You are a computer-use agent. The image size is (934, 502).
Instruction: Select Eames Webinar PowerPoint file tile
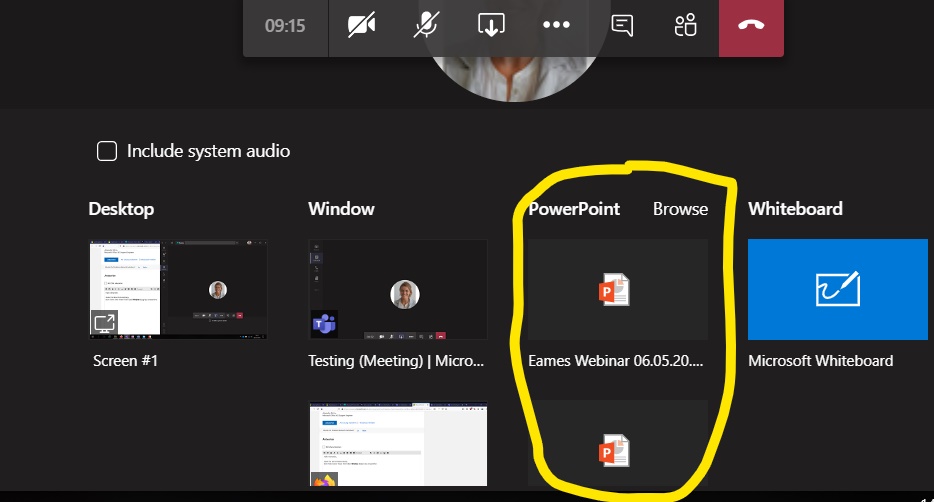pos(618,289)
